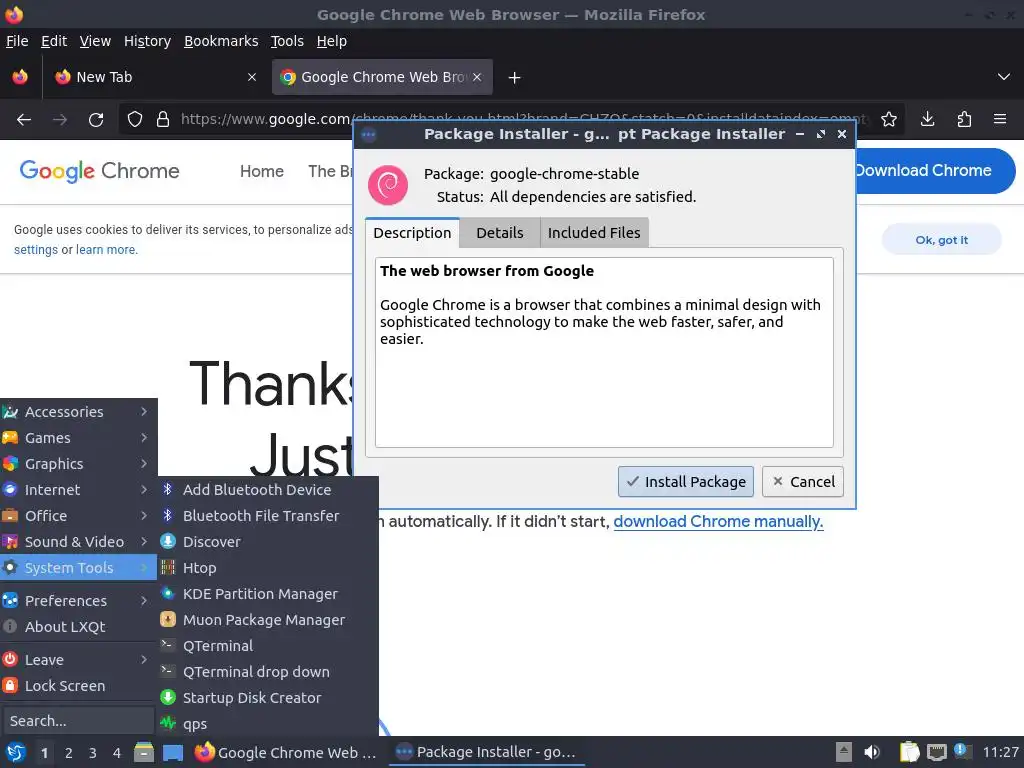Click the padlock site info icon
Screen dimensions: 1024x768
[163, 120]
